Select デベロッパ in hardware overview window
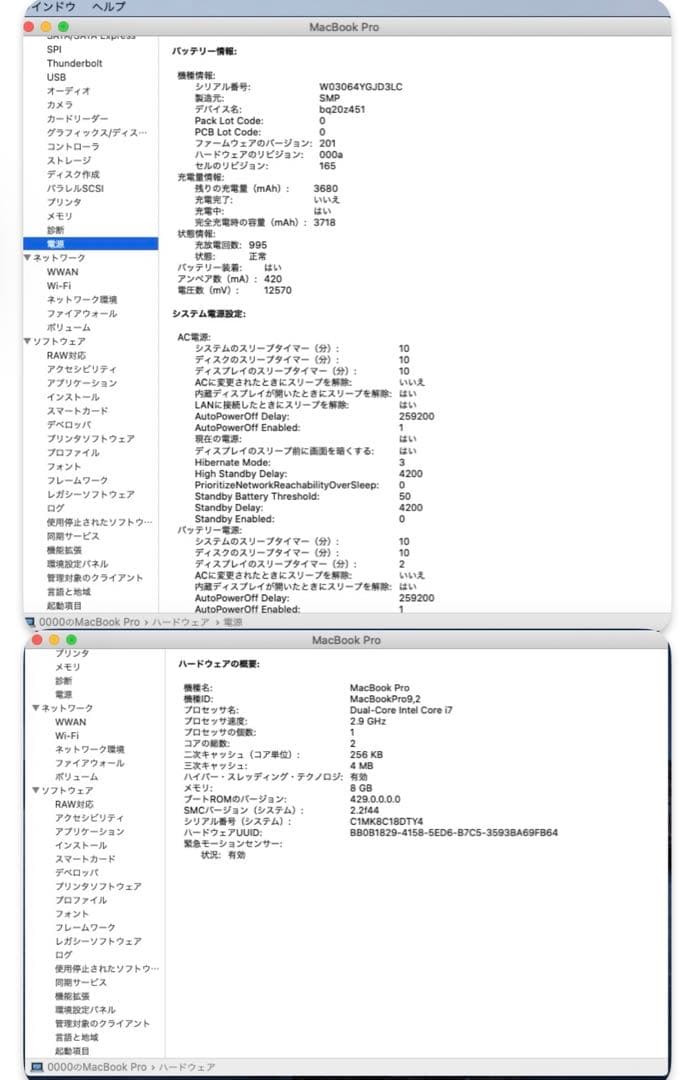Viewport: 686px width, 1080px height. (x=76, y=872)
